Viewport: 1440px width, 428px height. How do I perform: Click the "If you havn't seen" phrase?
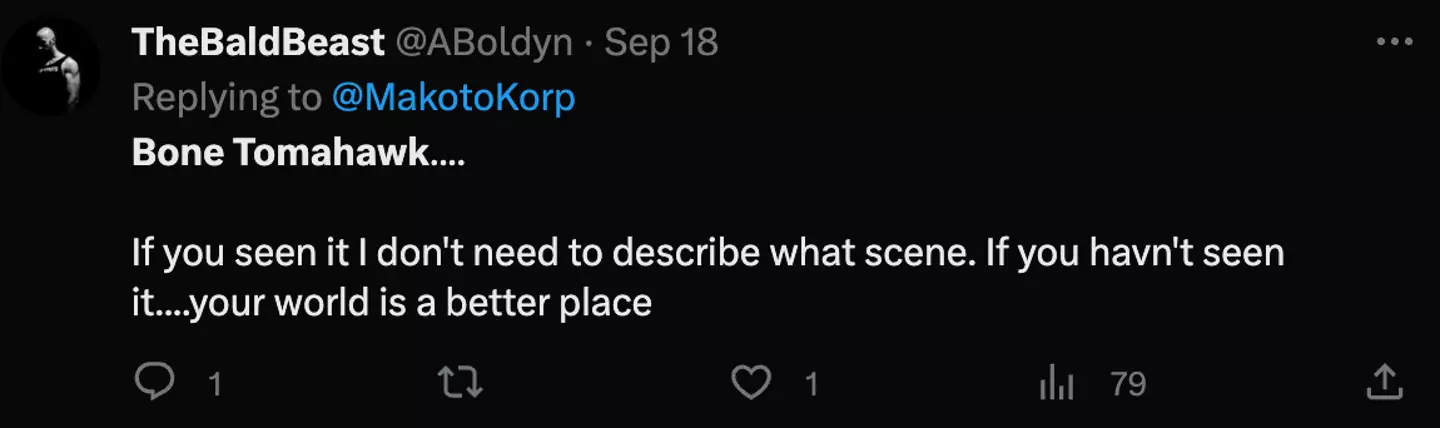point(1134,254)
